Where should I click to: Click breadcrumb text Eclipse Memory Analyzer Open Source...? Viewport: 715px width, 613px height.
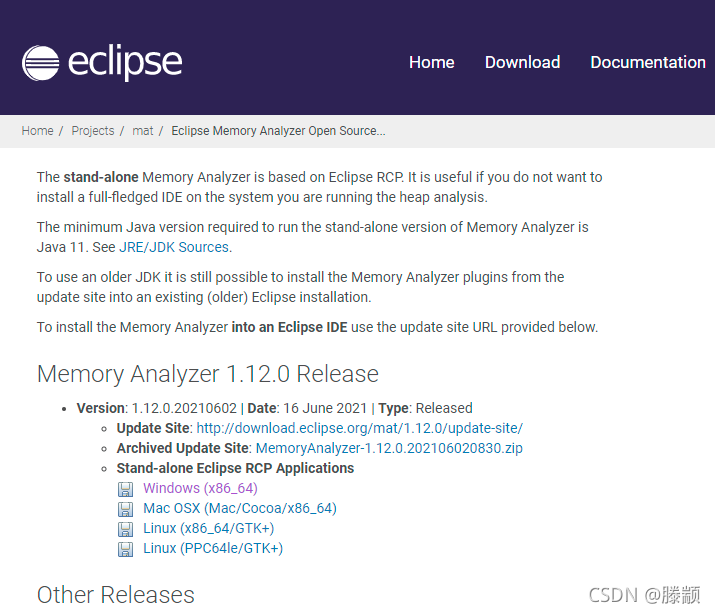(x=278, y=131)
